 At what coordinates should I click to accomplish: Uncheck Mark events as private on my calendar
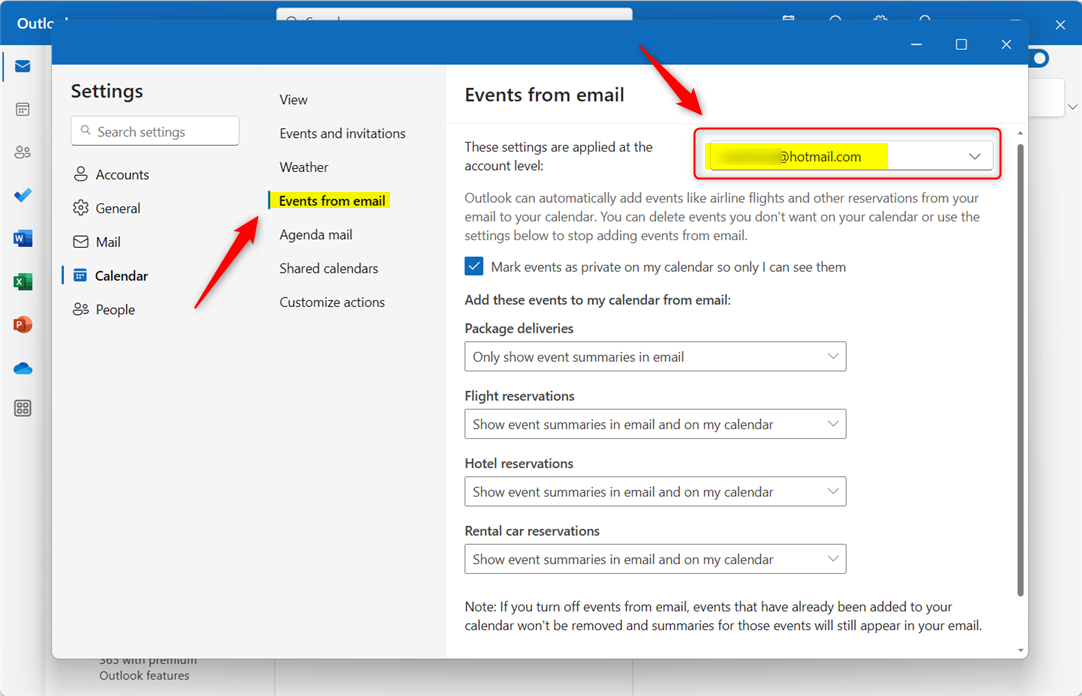click(473, 266)
